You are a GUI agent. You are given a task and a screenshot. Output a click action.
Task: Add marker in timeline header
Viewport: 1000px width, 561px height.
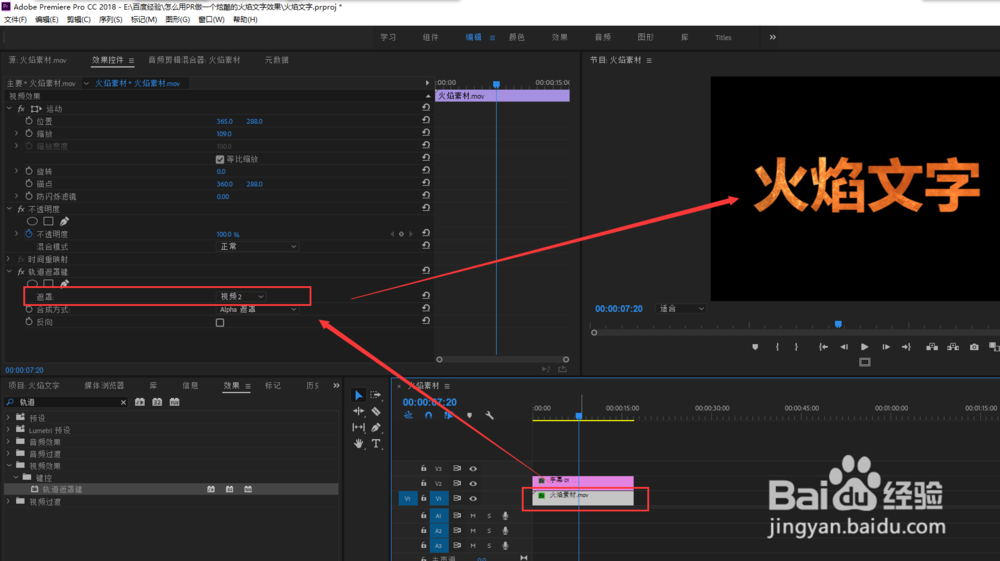[x=469, y=416]
